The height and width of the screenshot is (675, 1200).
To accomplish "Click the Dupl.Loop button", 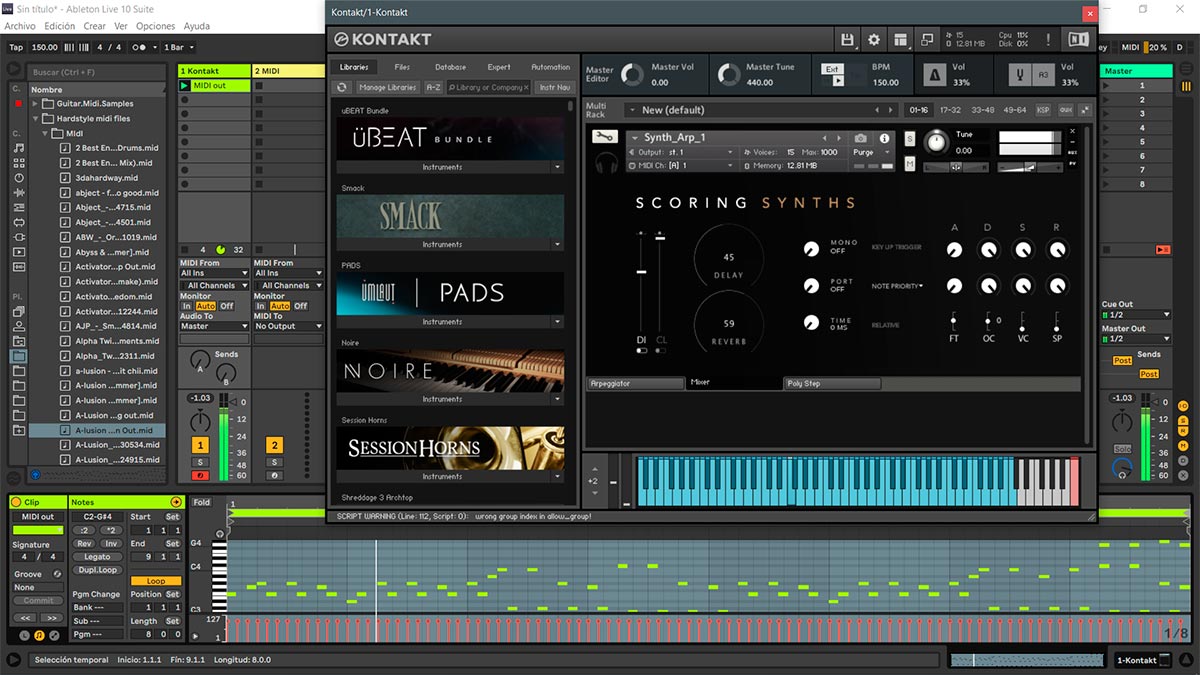I will point(97,570).
